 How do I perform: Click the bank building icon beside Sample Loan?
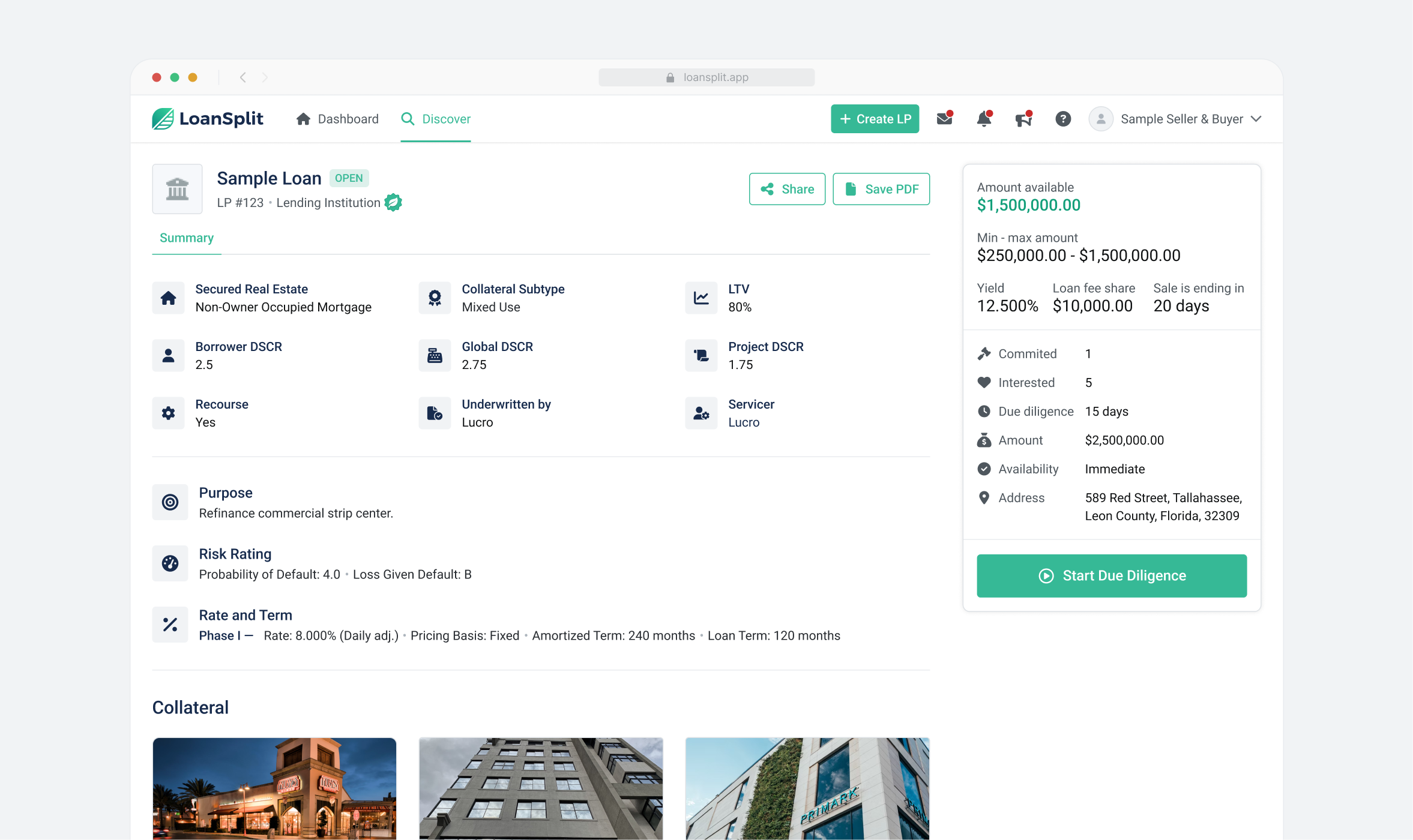[x=177, y=189]
